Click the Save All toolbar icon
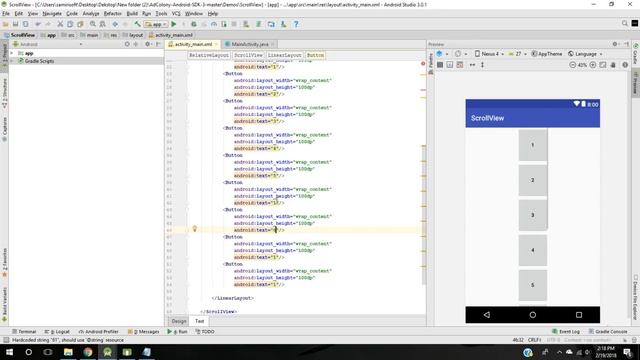The width and height of the screenshot is (640, 360). click(16, 24)
